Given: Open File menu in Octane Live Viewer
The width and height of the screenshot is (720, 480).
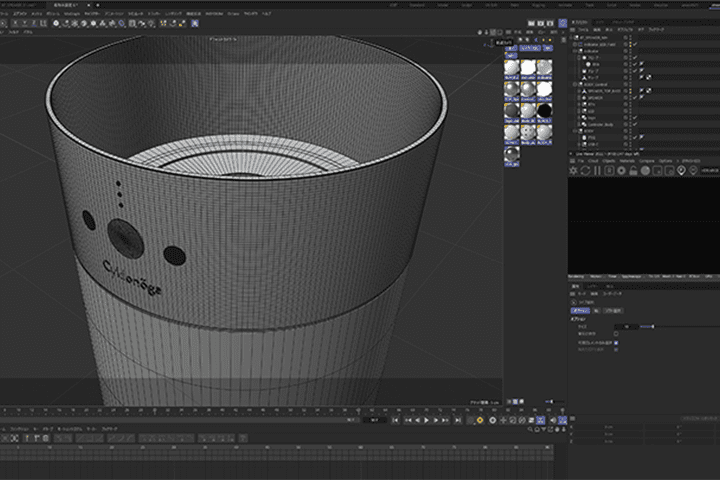Looking at the screenshot, I should coord(581,161).
